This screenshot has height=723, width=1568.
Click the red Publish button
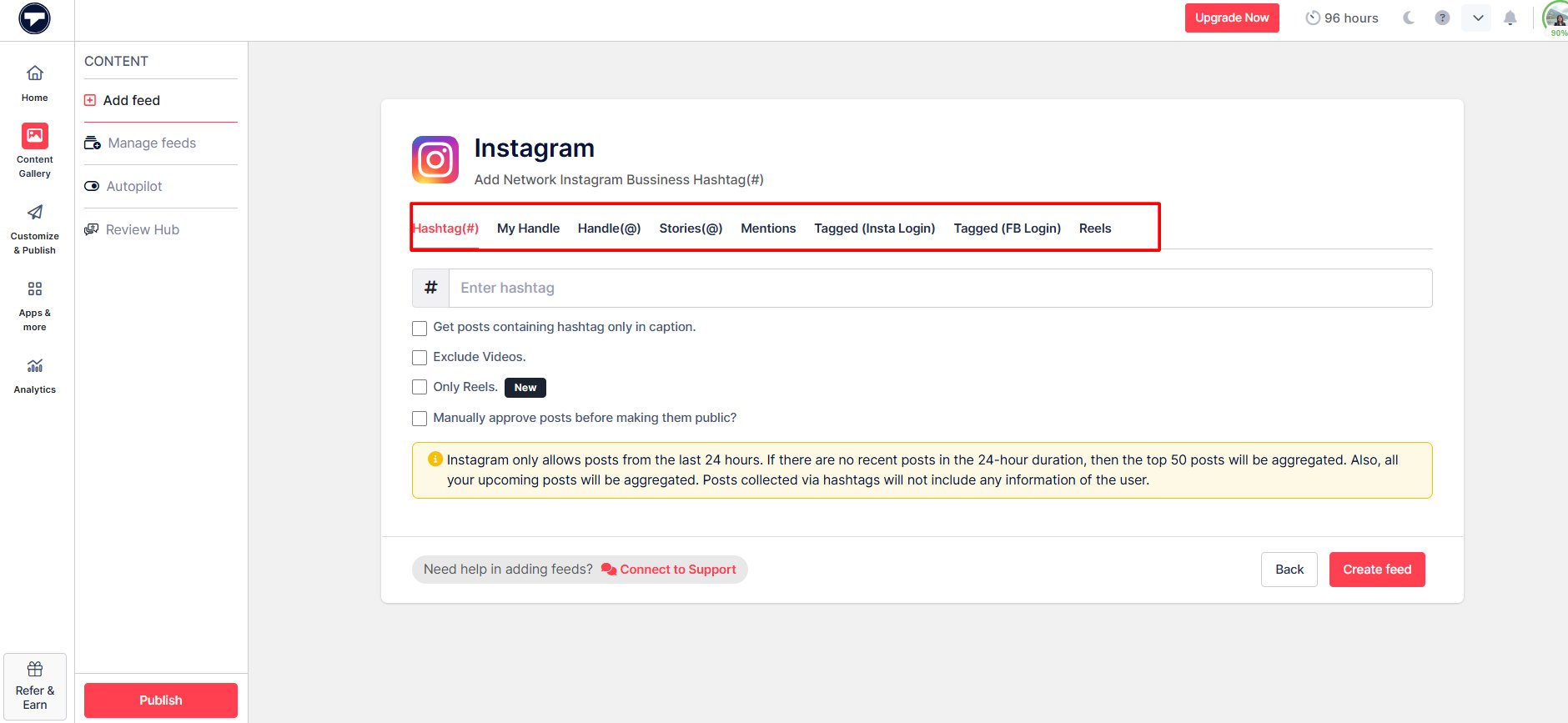click(x=161, y=700)
